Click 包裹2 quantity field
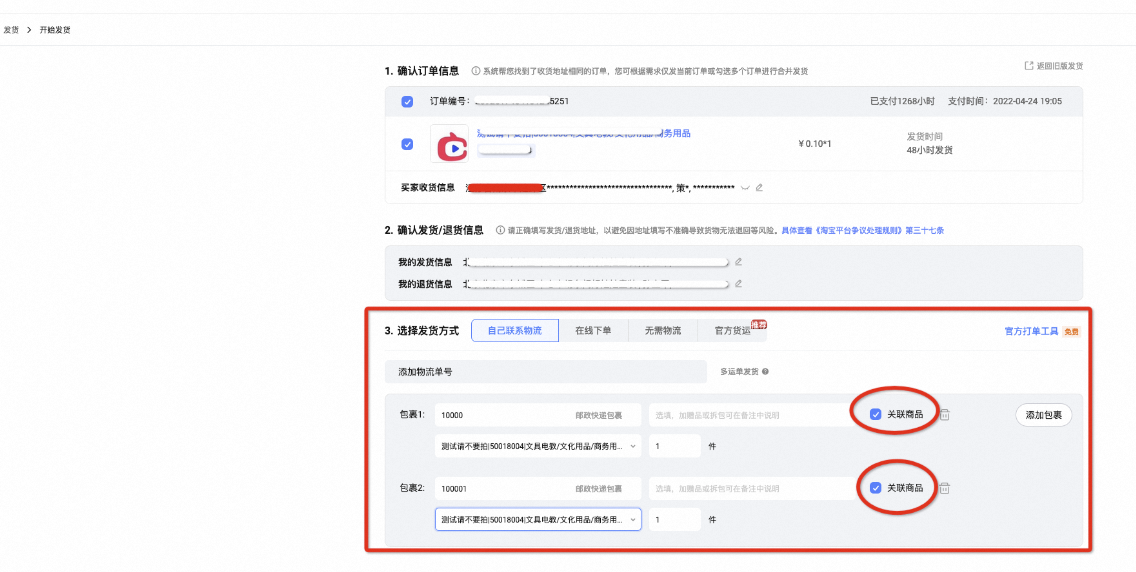Image resolution: width=1136 pixels, height=572 pixels. pos(674,519)
